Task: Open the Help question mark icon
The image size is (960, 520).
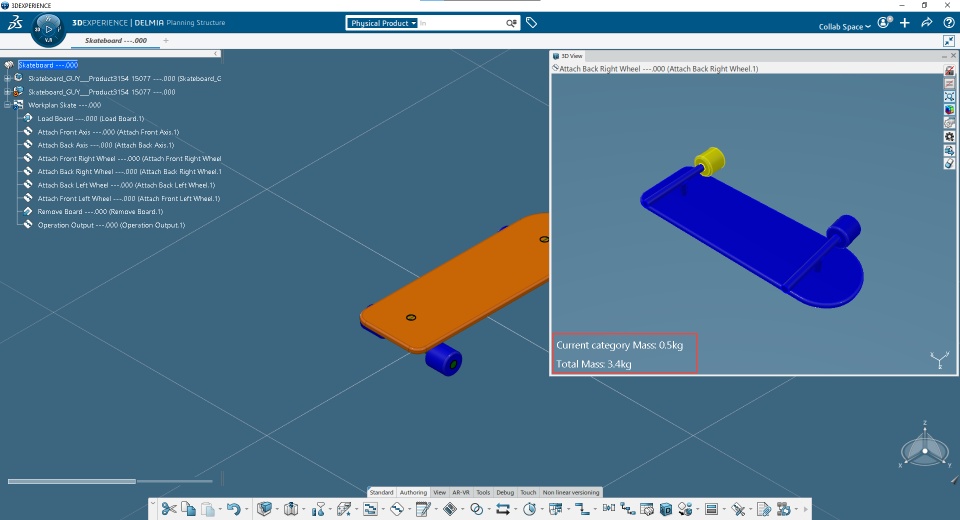Action: [948, 23]
